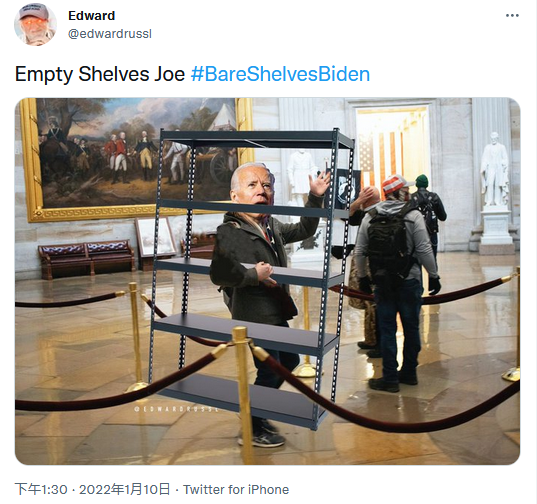
Task: Click the @EDWARDRUSSL watermark in the image
Action: click(x=176, y=409)
